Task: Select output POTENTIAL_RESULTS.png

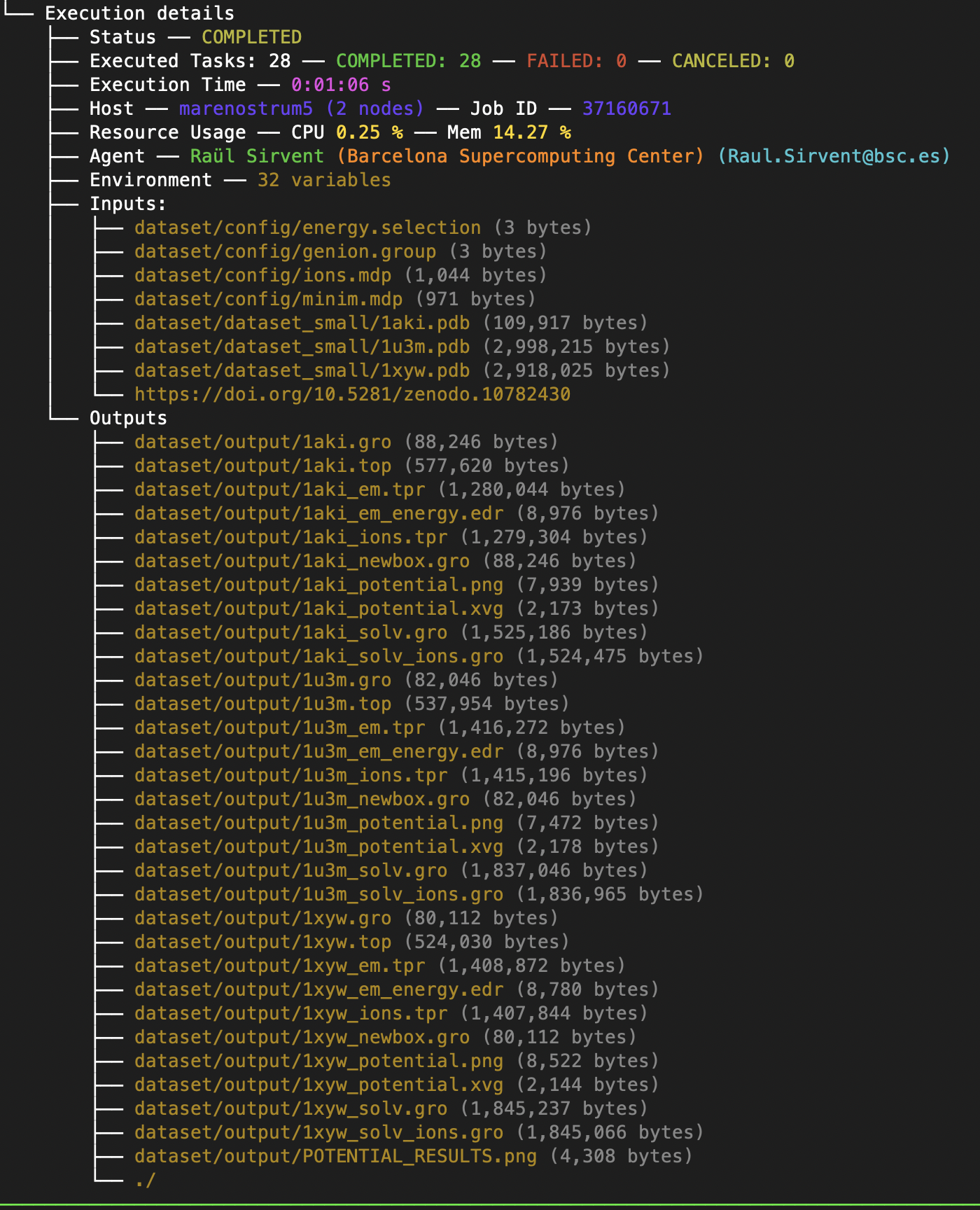Action: (335, 1156)
